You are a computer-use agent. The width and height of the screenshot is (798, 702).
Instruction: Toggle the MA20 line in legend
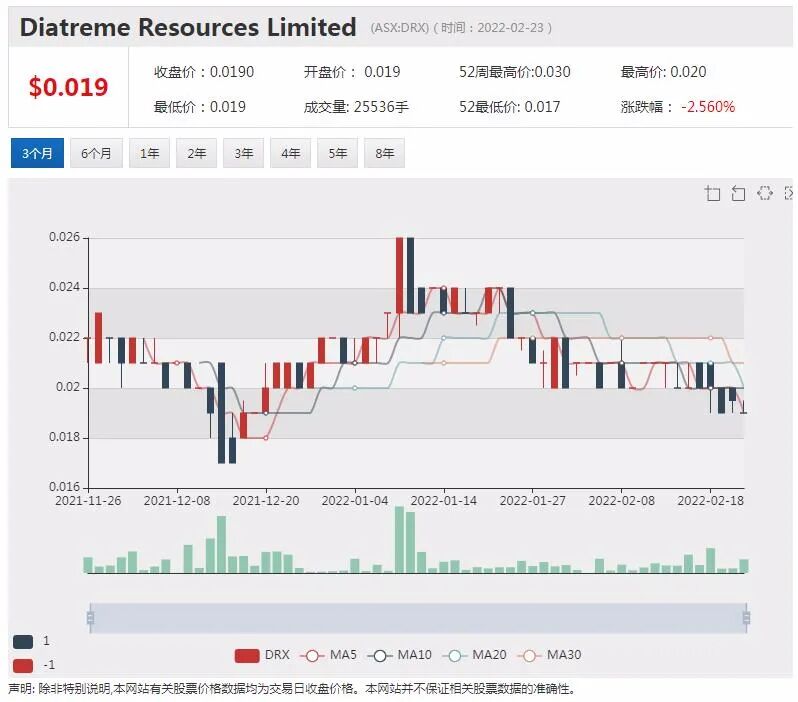[x=474, y=655]
